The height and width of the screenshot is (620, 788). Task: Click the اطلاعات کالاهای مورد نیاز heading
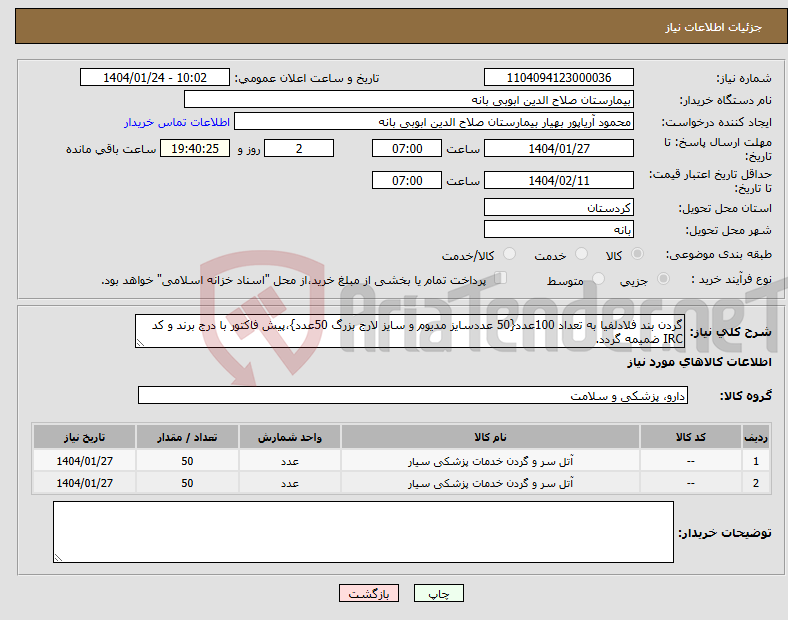click(699, 362)
